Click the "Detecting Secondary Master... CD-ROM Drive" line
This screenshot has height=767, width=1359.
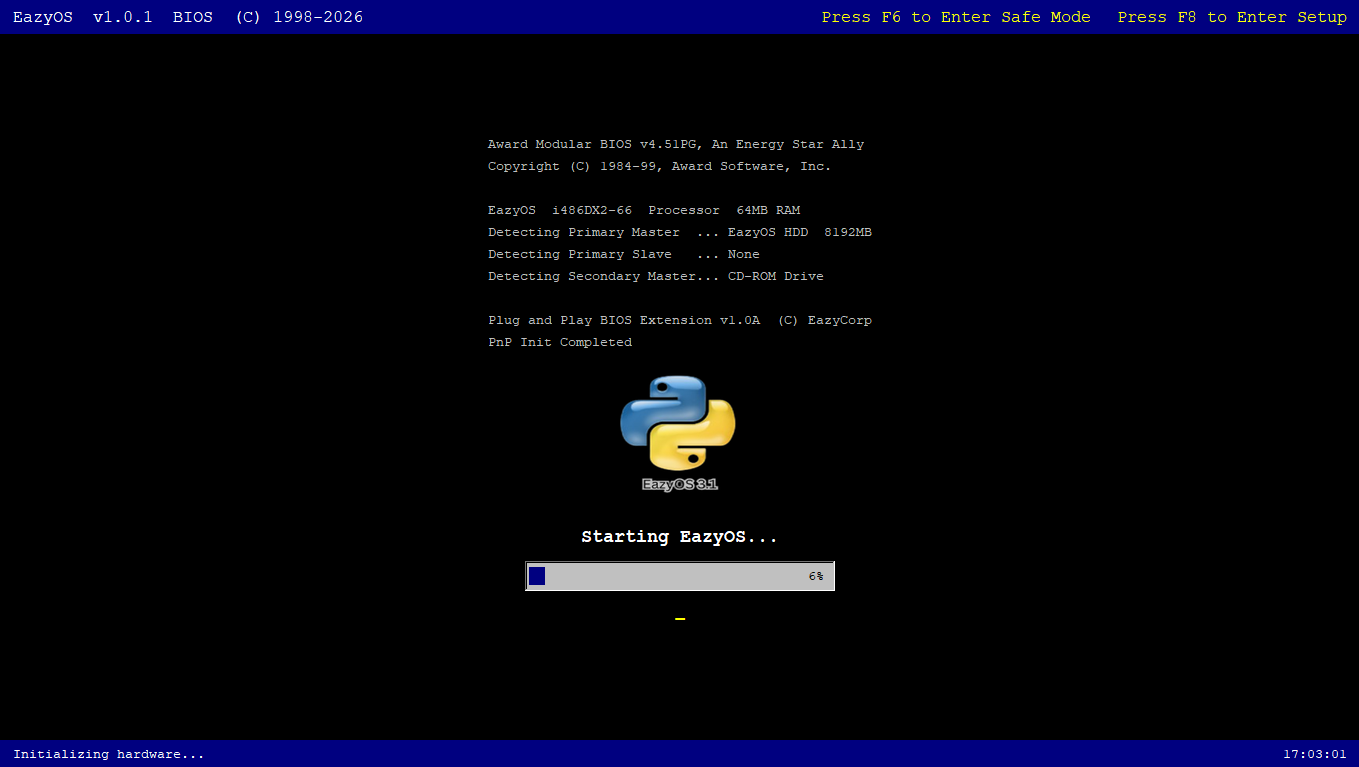click(x=656, y=277)
